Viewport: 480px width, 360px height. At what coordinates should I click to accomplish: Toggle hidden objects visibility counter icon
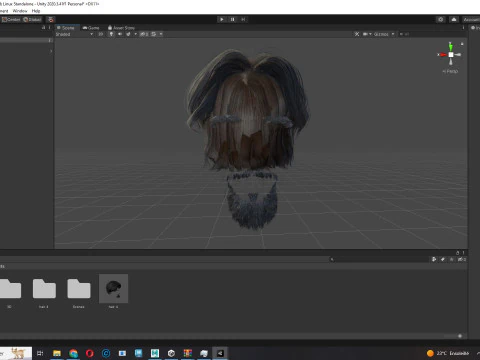coord(144,34)
